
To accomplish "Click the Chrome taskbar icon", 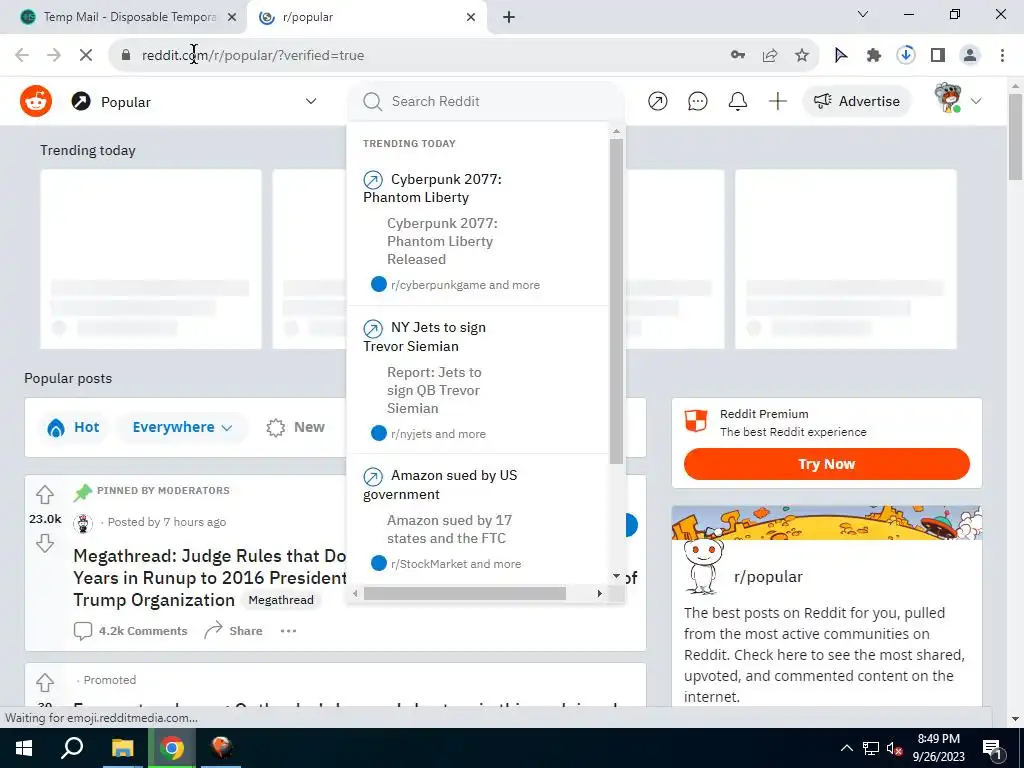I will (x=172, y=748).
